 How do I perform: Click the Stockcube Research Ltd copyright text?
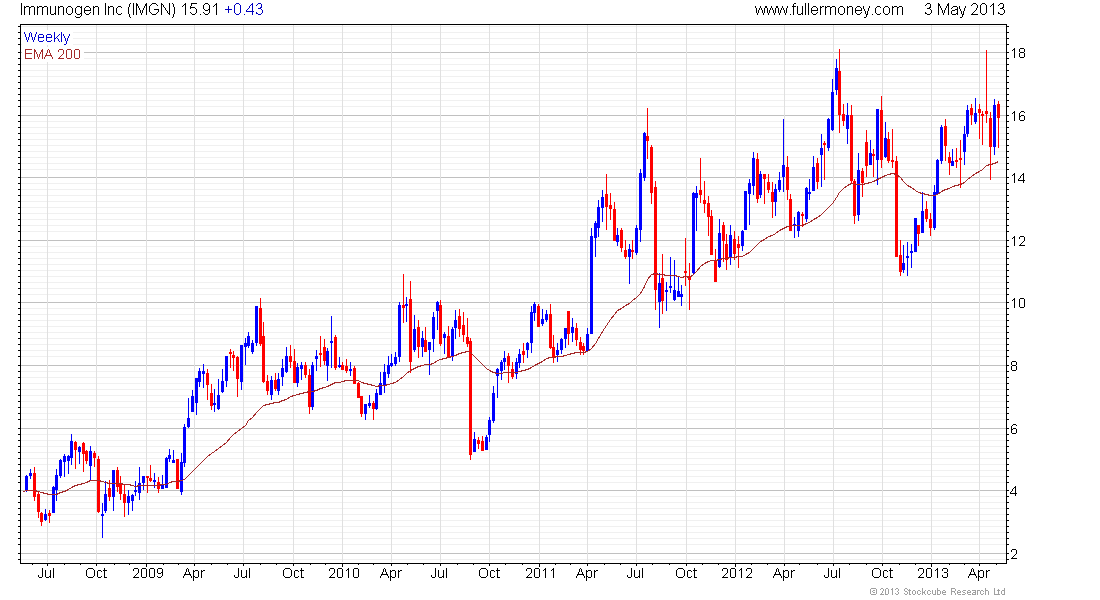click(x=937, y=592)
